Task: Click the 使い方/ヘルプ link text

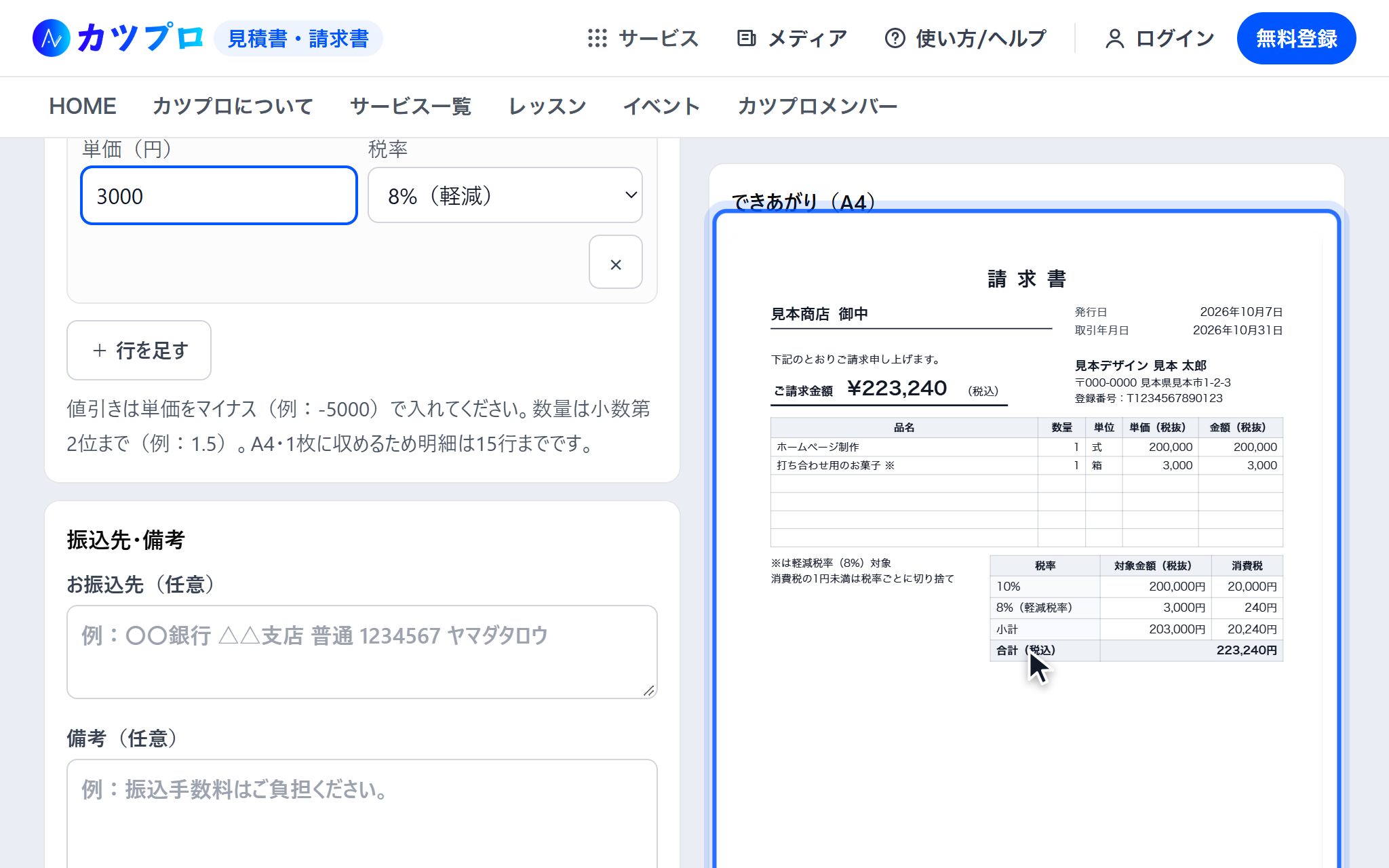Action: tap(981, 39)
